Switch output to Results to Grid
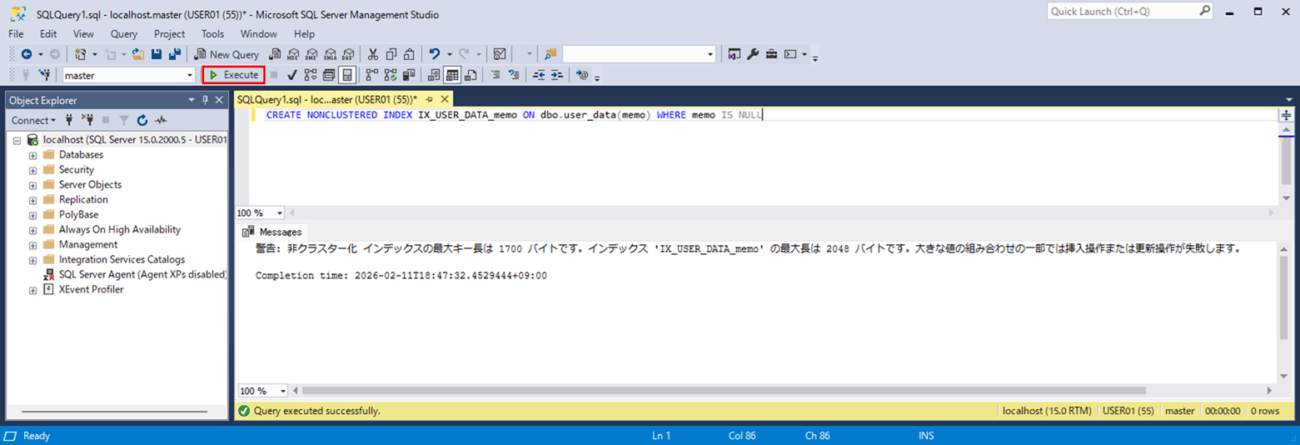The image size is (1300, 445). (x=452, y=75)
